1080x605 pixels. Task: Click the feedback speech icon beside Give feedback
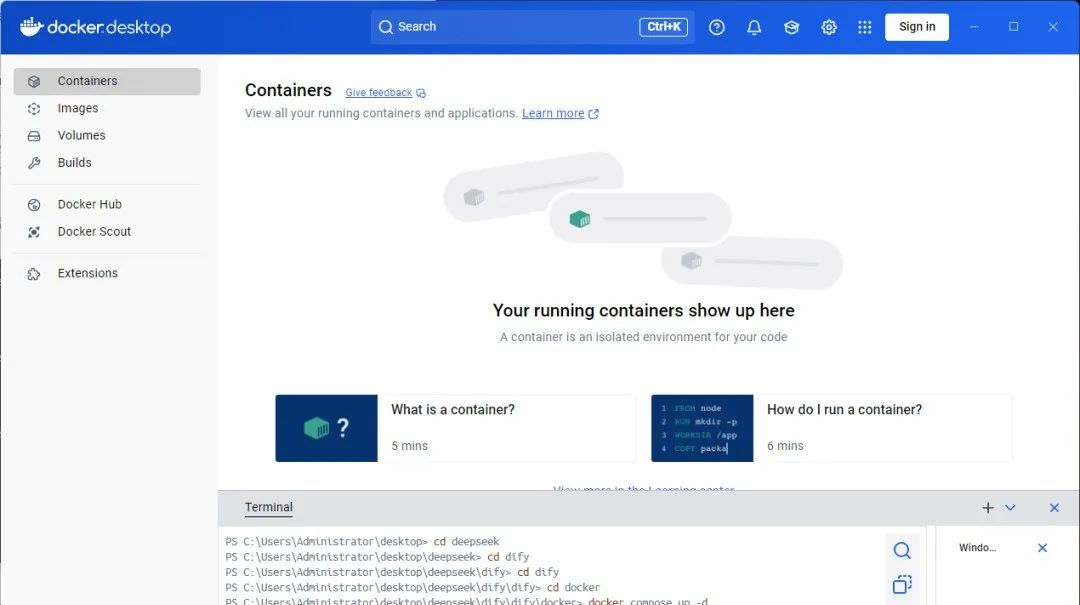click(421, 93)
